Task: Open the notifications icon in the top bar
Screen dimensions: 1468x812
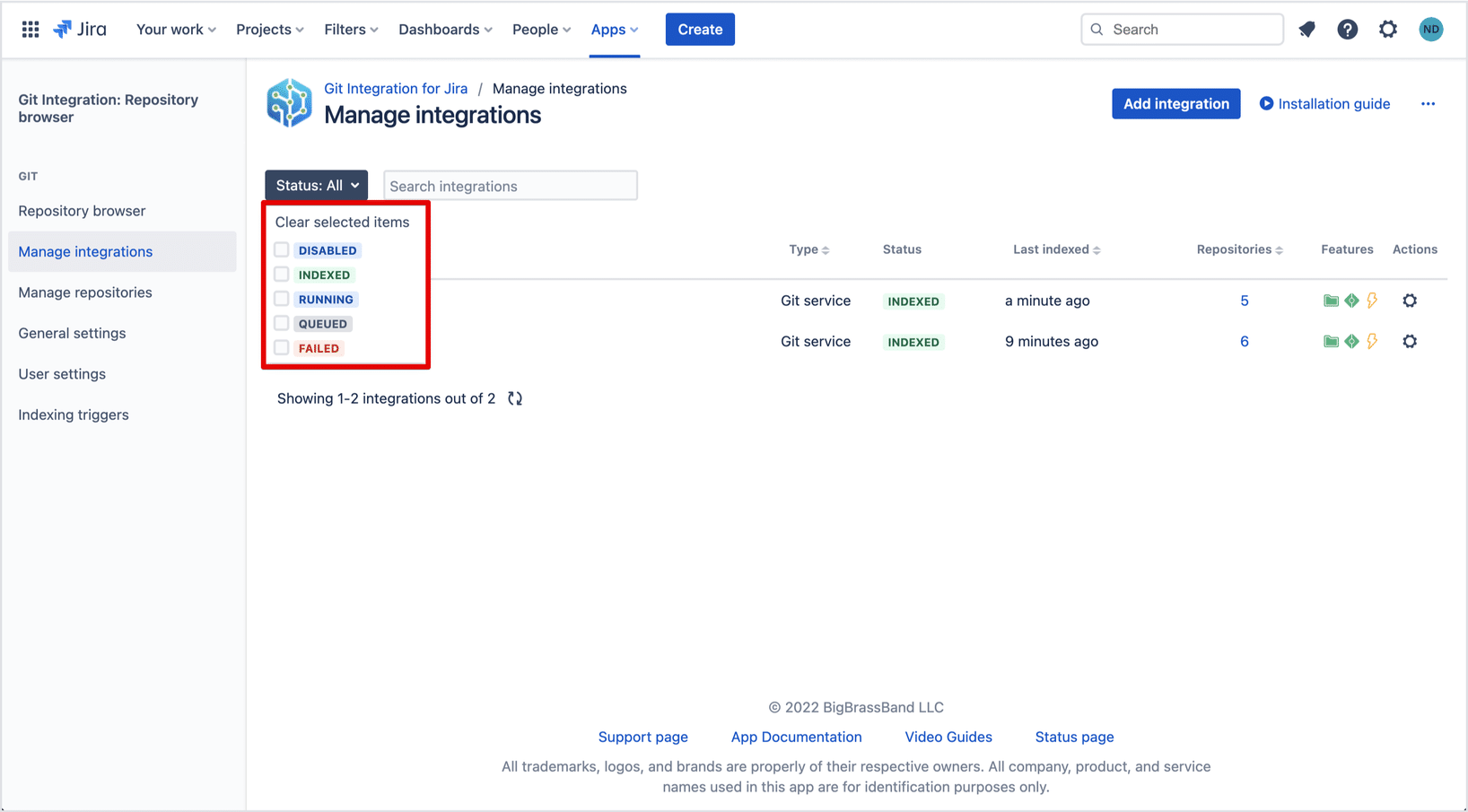Action: click(1307, 30)
